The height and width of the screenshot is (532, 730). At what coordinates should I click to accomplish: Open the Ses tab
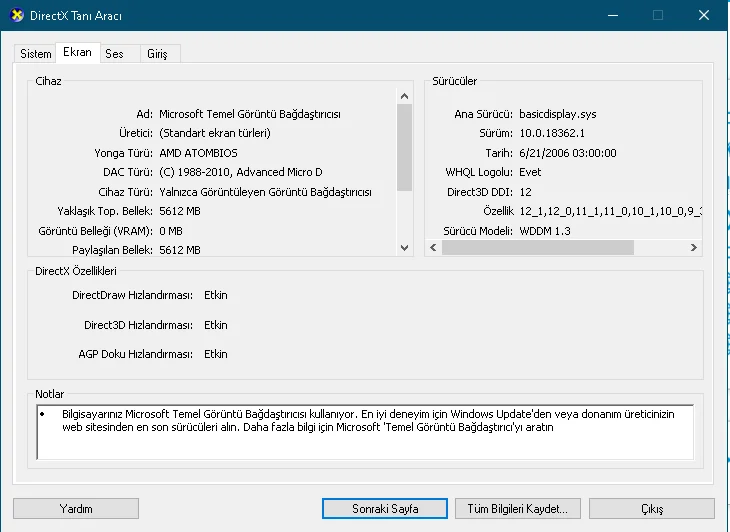(115, 54)
